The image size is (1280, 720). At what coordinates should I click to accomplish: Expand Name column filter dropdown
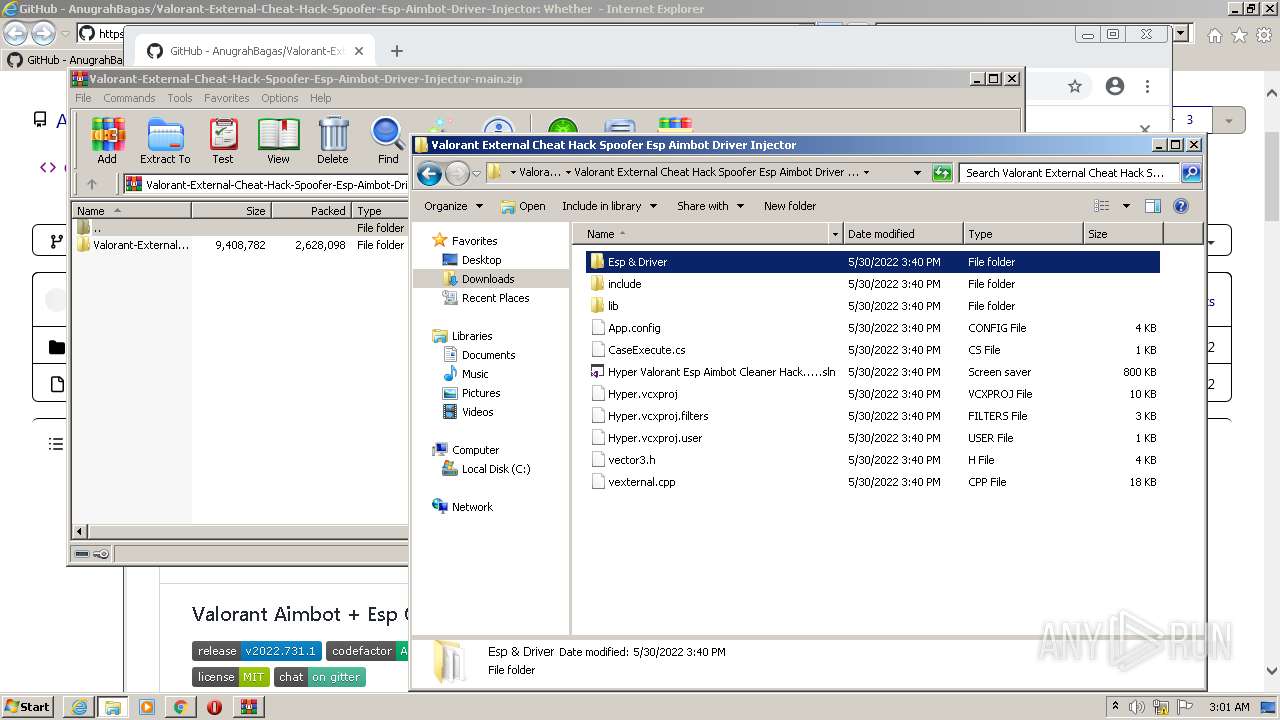(x=835, y=234)
